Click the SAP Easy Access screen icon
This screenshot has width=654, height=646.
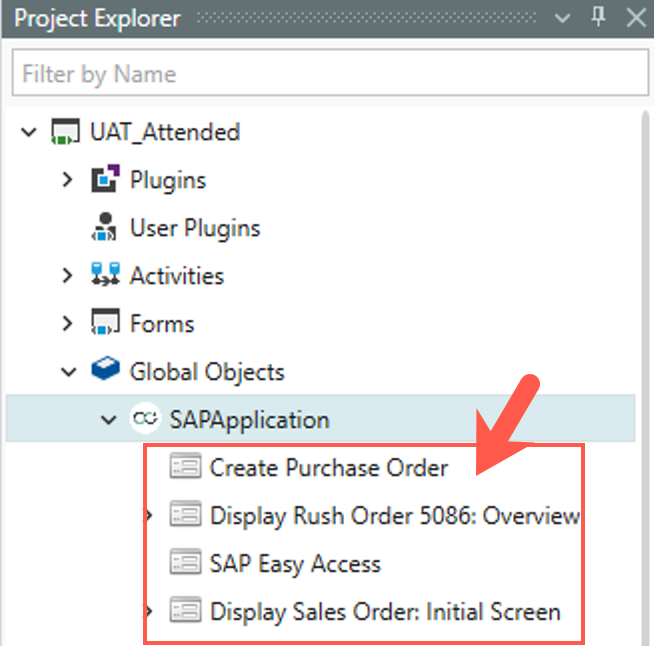click(x=185, y=561)
